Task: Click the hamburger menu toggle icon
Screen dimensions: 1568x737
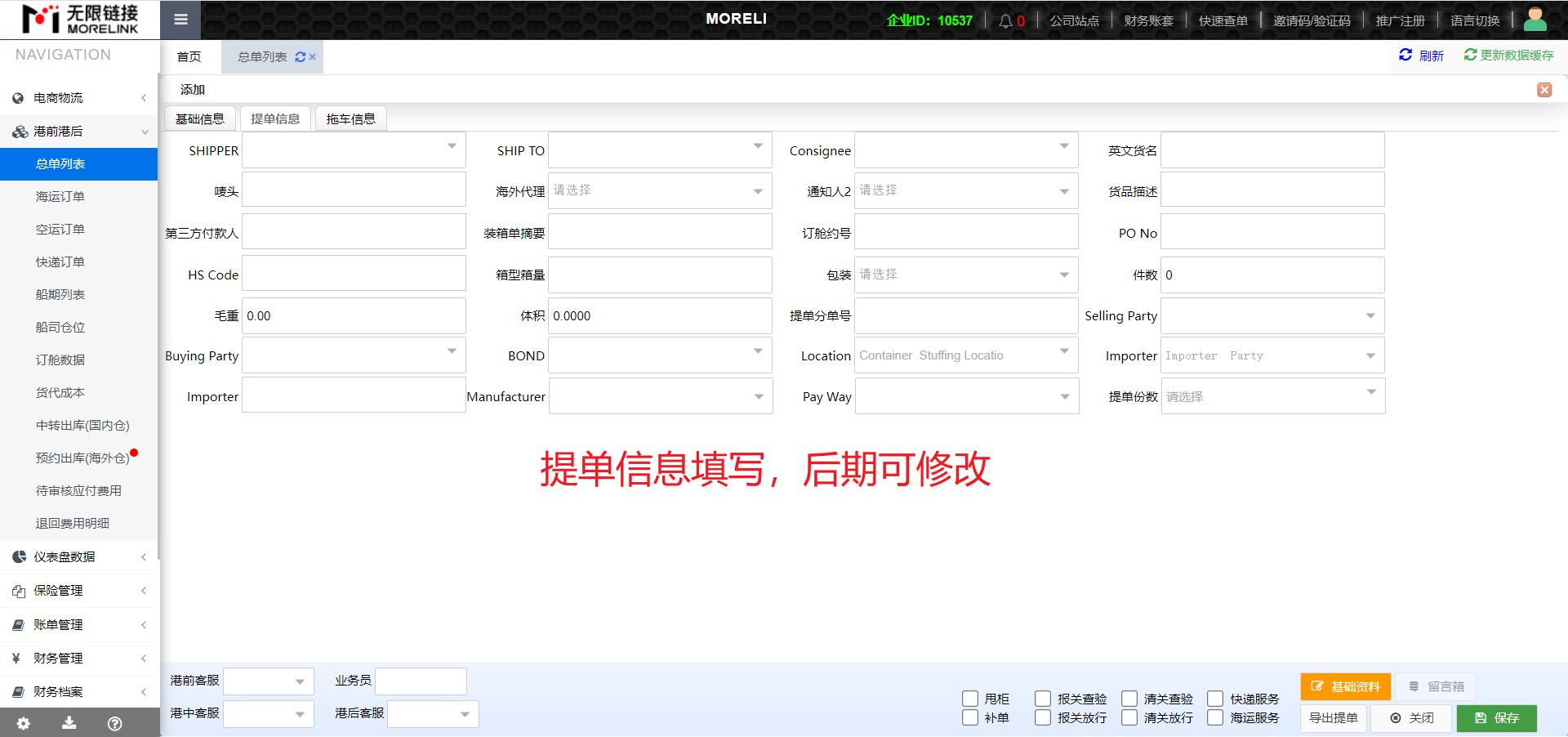Action: click(180, 20)
